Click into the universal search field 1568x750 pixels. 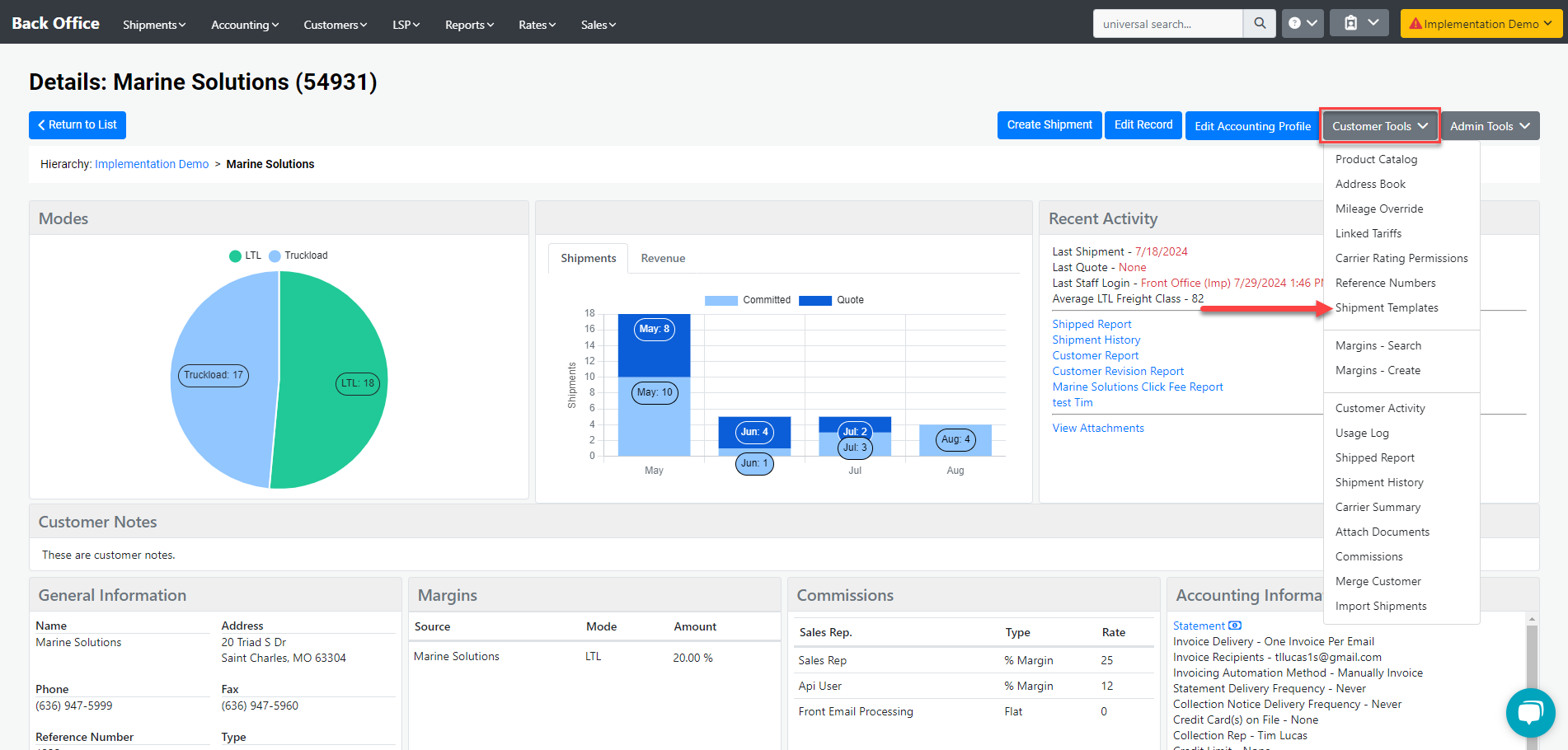point(1168,24)
